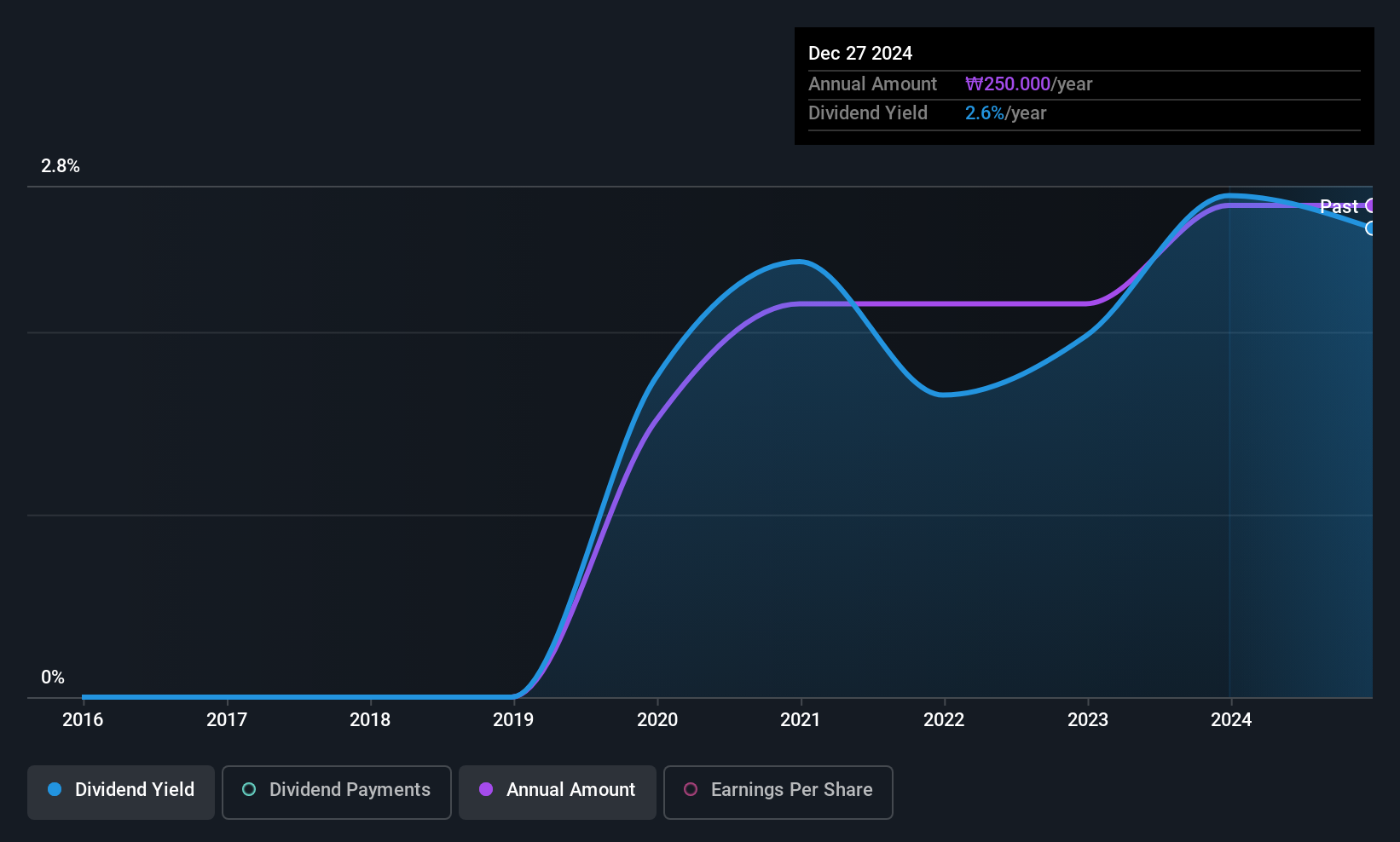The width and height of the screenshot is (1400, 842).
Task: Toggle the Annual Amount series
Action: click(558, 792)
